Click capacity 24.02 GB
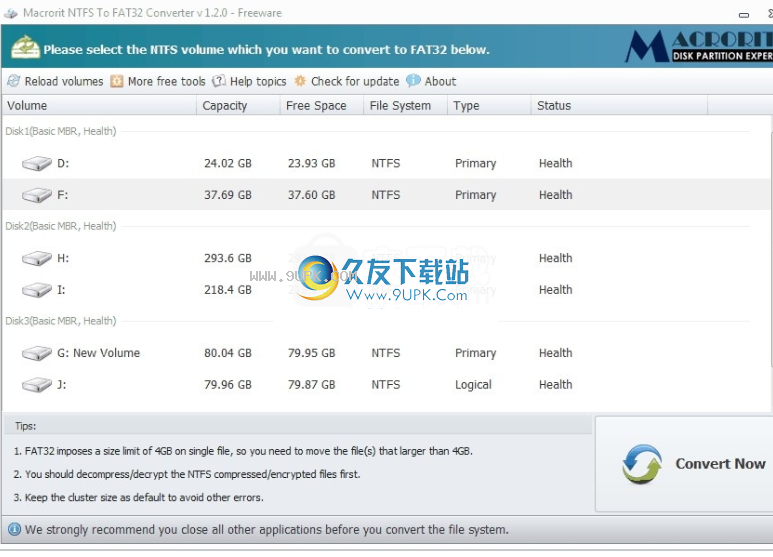The width and height of the screenshot is (773, 557). 228,163
